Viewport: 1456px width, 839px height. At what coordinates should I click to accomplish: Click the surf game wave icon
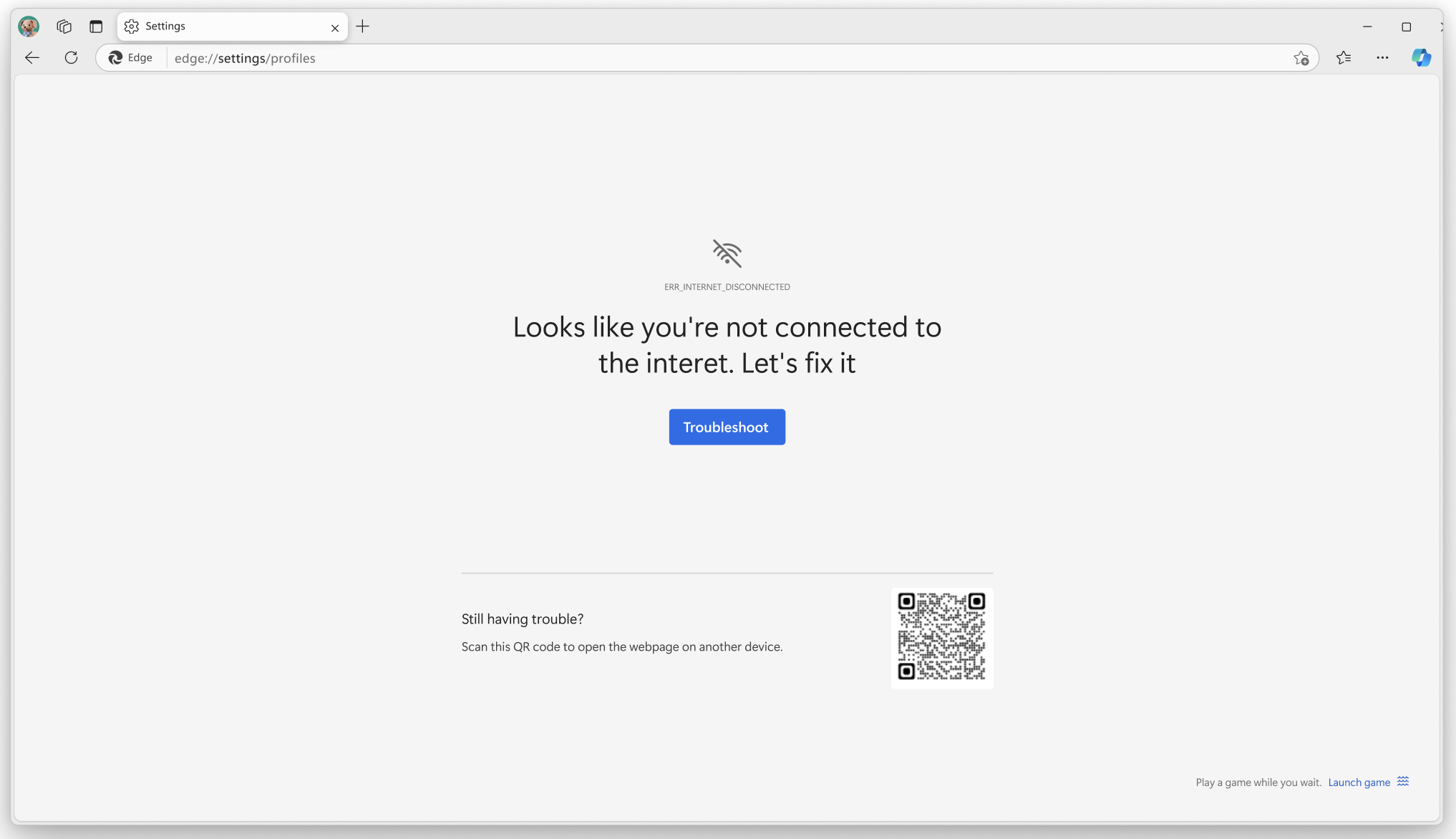point(1403,781)
